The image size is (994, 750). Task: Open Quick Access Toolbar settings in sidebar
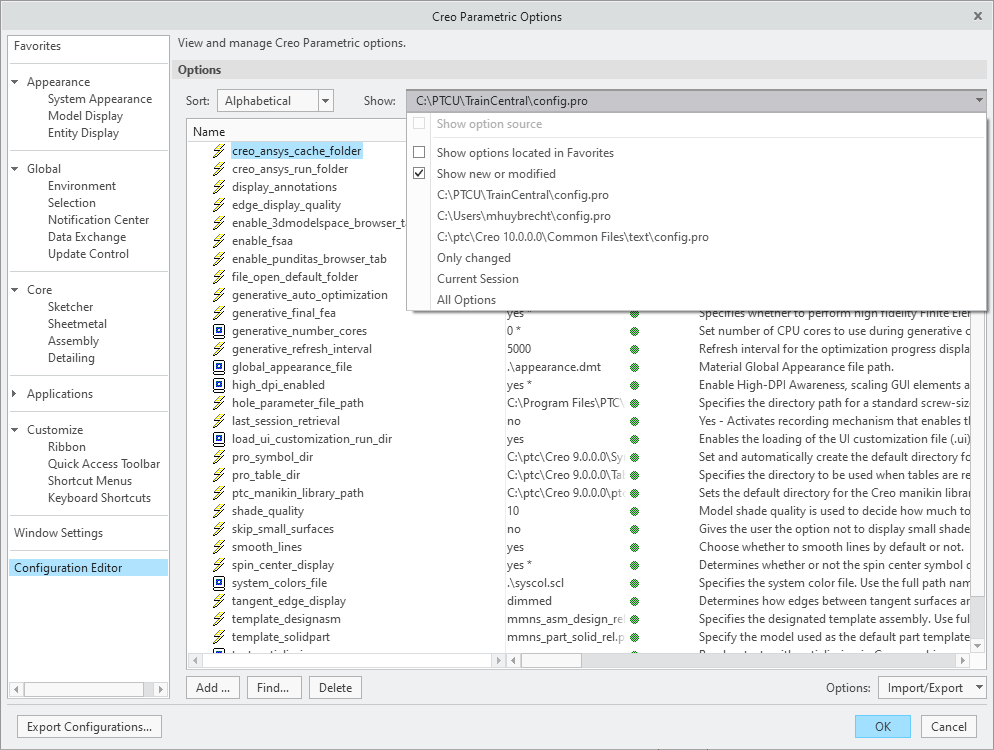(x=104, y=464)
